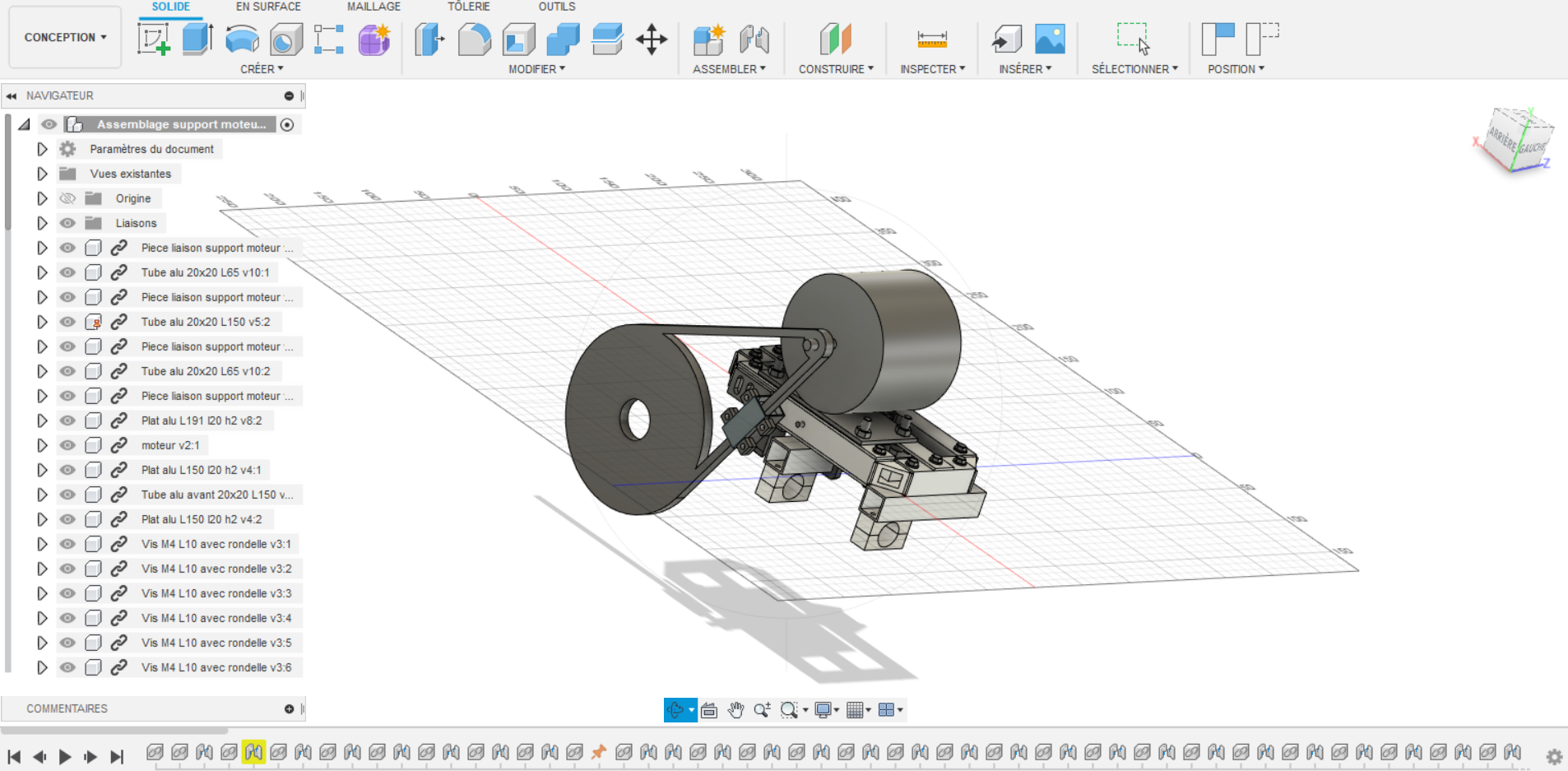Click the Fillet tool in Modifier
The width and height of the screenshot is (1568, 771).
(474, 39)
